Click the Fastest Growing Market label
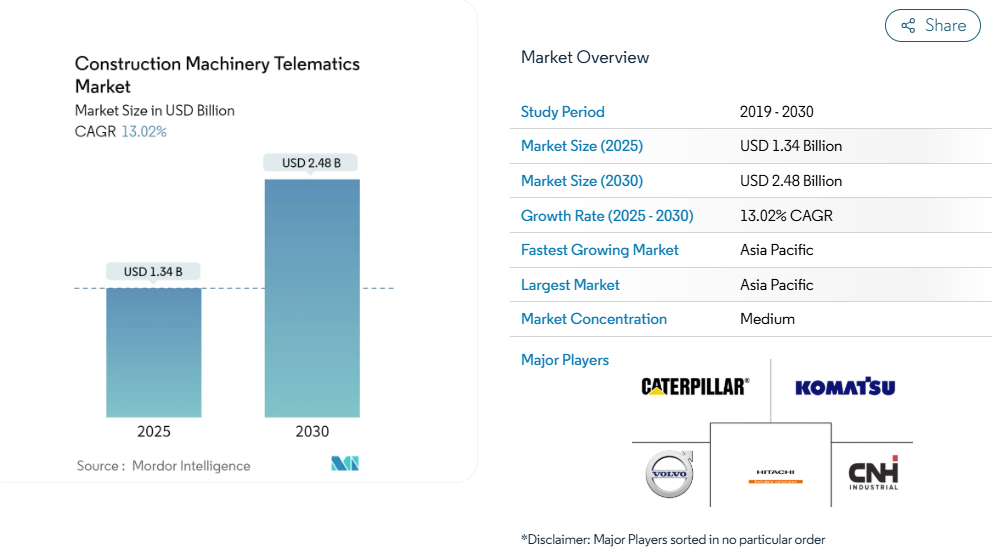995x556 pixels. [x=599, y=250]
